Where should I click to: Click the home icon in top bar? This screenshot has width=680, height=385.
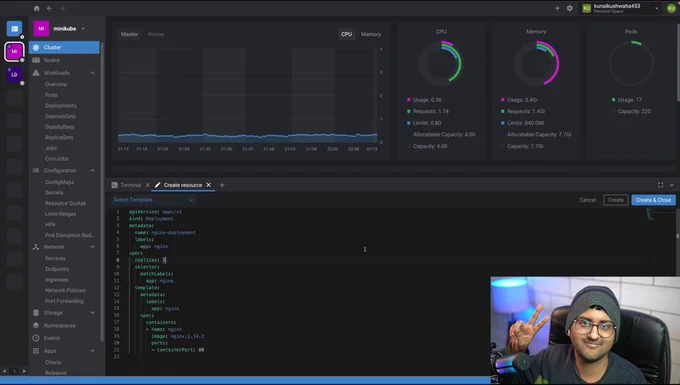point(36,8)
